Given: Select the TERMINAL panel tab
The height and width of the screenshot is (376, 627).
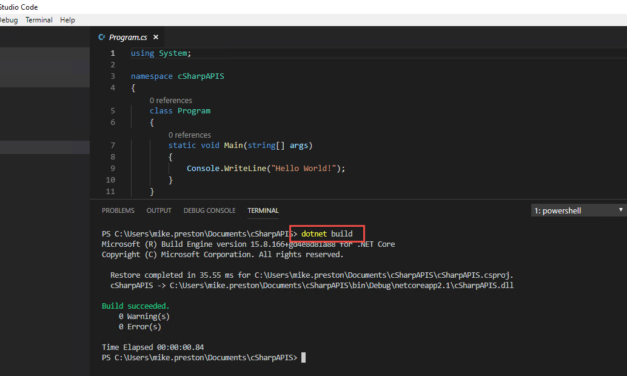Looking at the screenshot, I should tap(263, 210).
